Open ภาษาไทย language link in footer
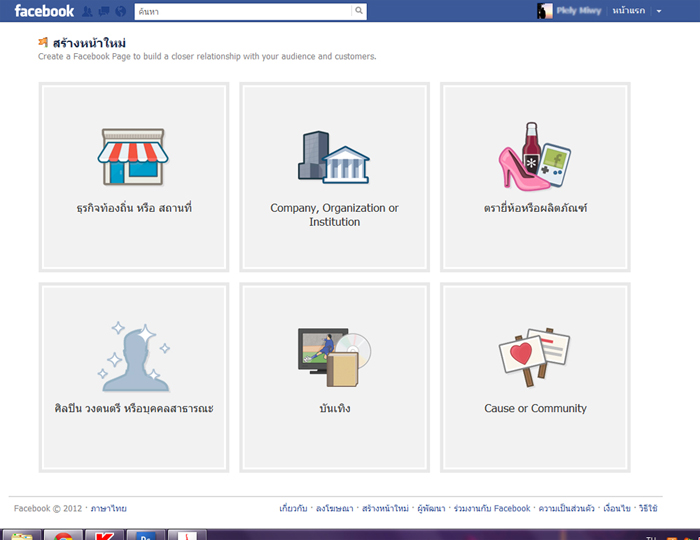The image size is (700, 540). point(108,508)
